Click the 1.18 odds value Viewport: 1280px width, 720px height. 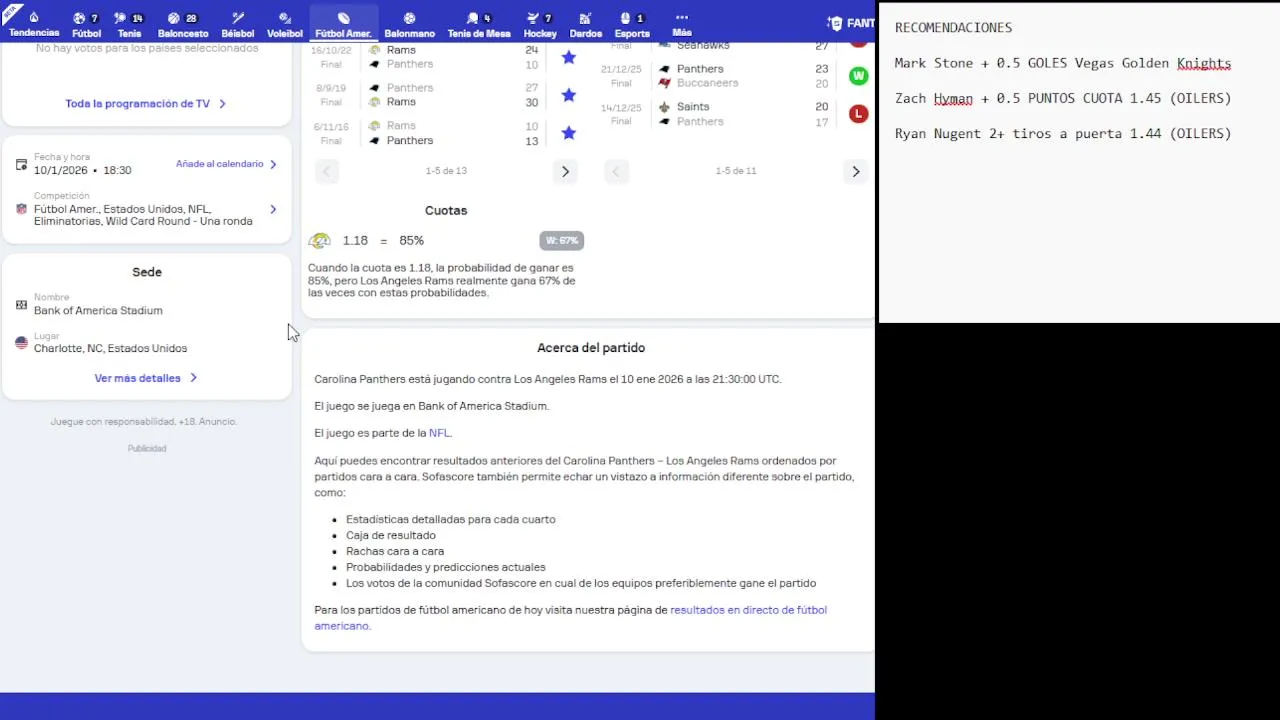pos(355,241)
